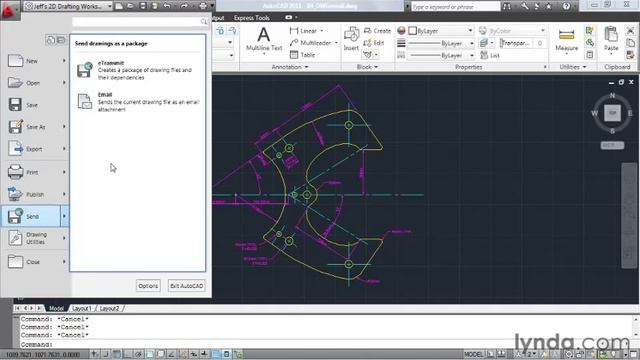
Task: Show open documents list icon
Action: [x=61, y=40]
